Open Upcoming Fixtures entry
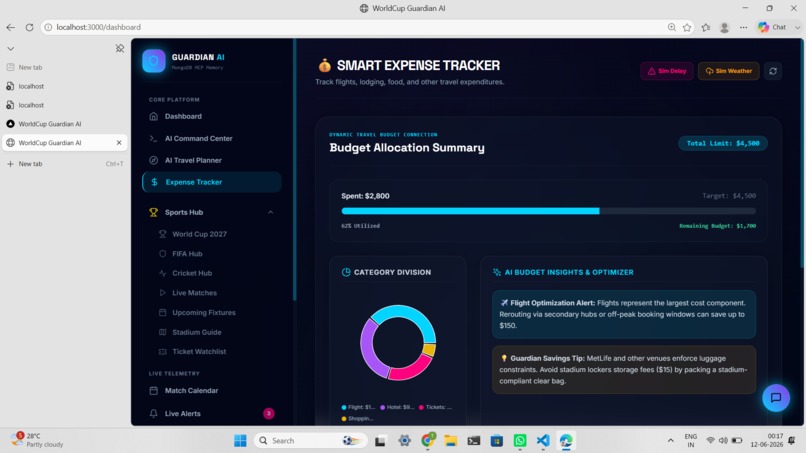Screen dimensions: 806x453 pyautogui.click(x=204, y=313)
